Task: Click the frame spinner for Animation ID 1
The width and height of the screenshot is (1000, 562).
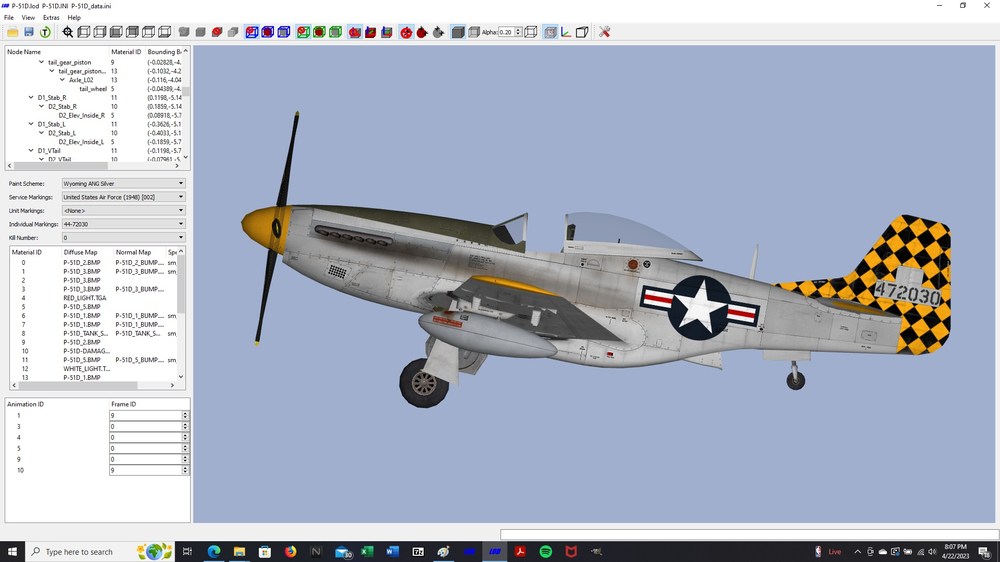Action: click(185, 415)
